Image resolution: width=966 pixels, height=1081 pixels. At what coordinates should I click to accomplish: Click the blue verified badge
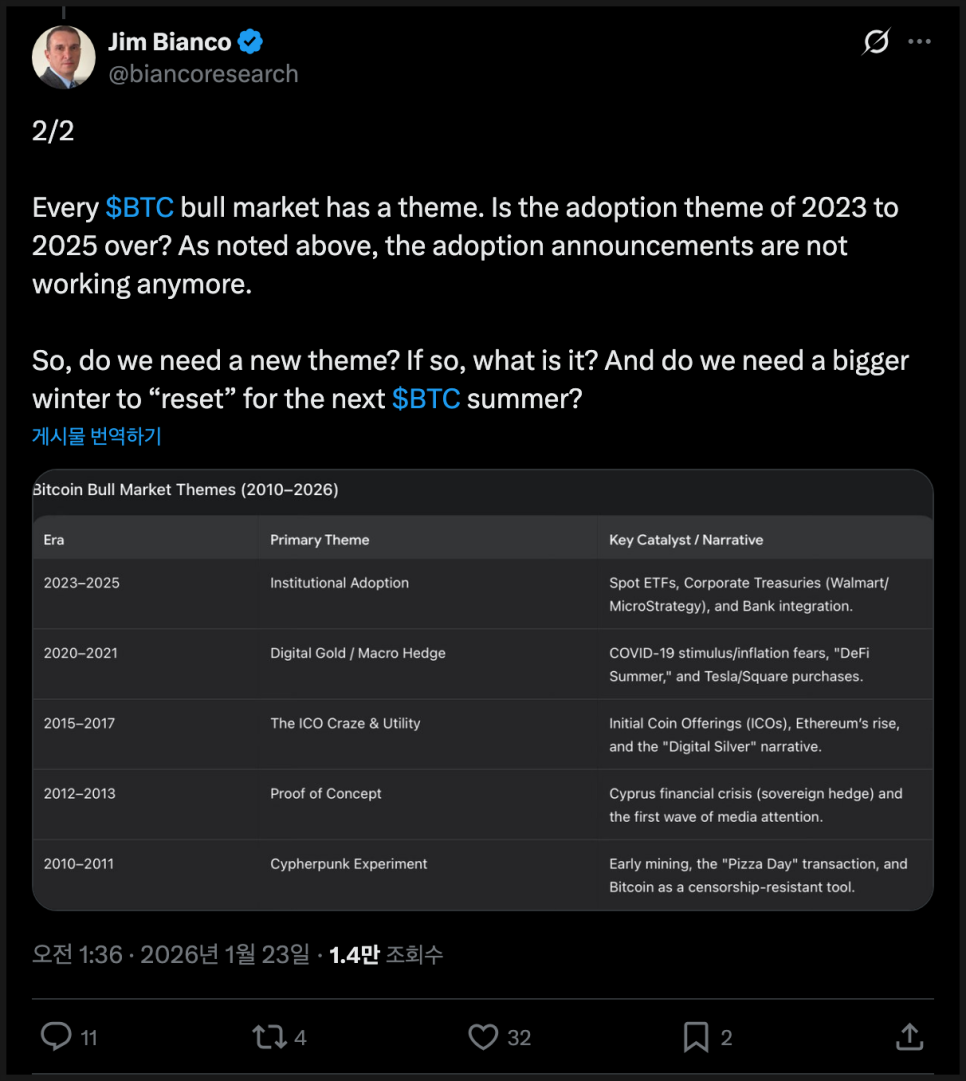pos(250,42)
